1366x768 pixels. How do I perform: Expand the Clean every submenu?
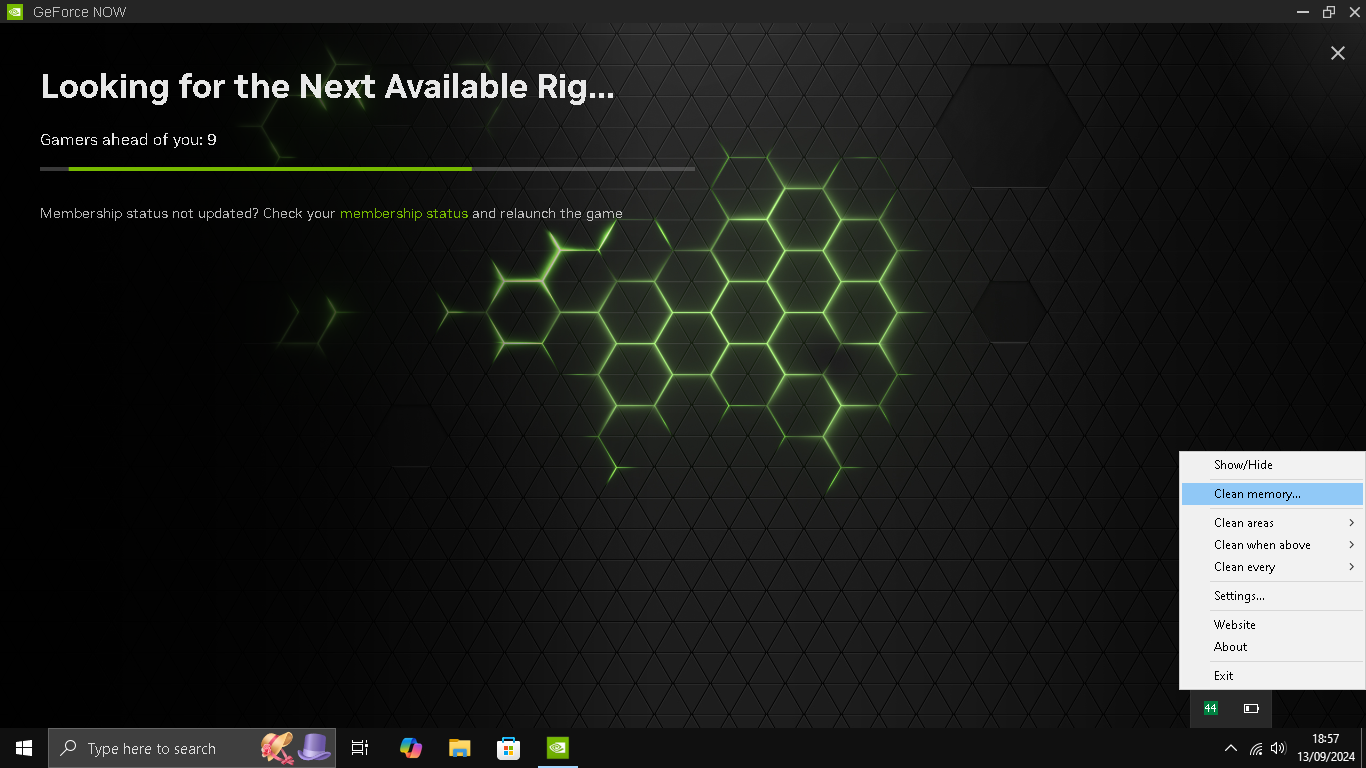(x=1272, y=567)
